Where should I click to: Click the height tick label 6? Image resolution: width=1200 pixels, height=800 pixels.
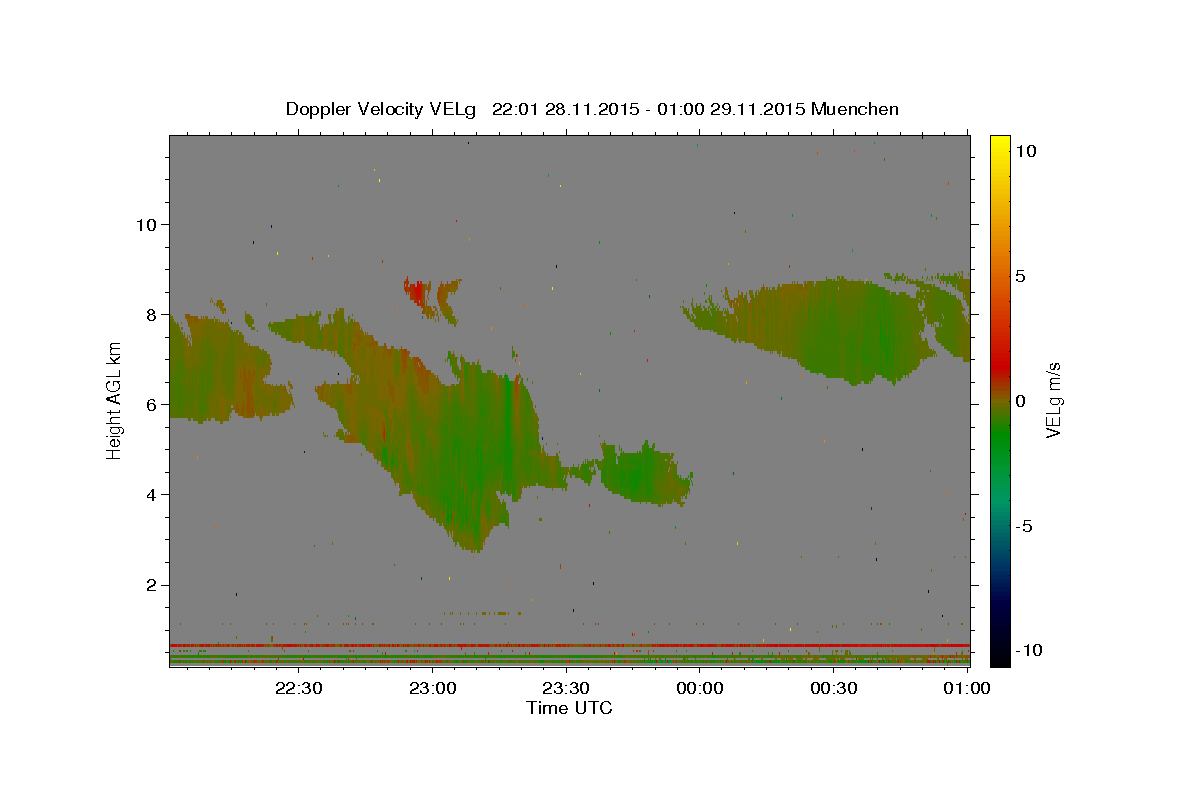151,404
